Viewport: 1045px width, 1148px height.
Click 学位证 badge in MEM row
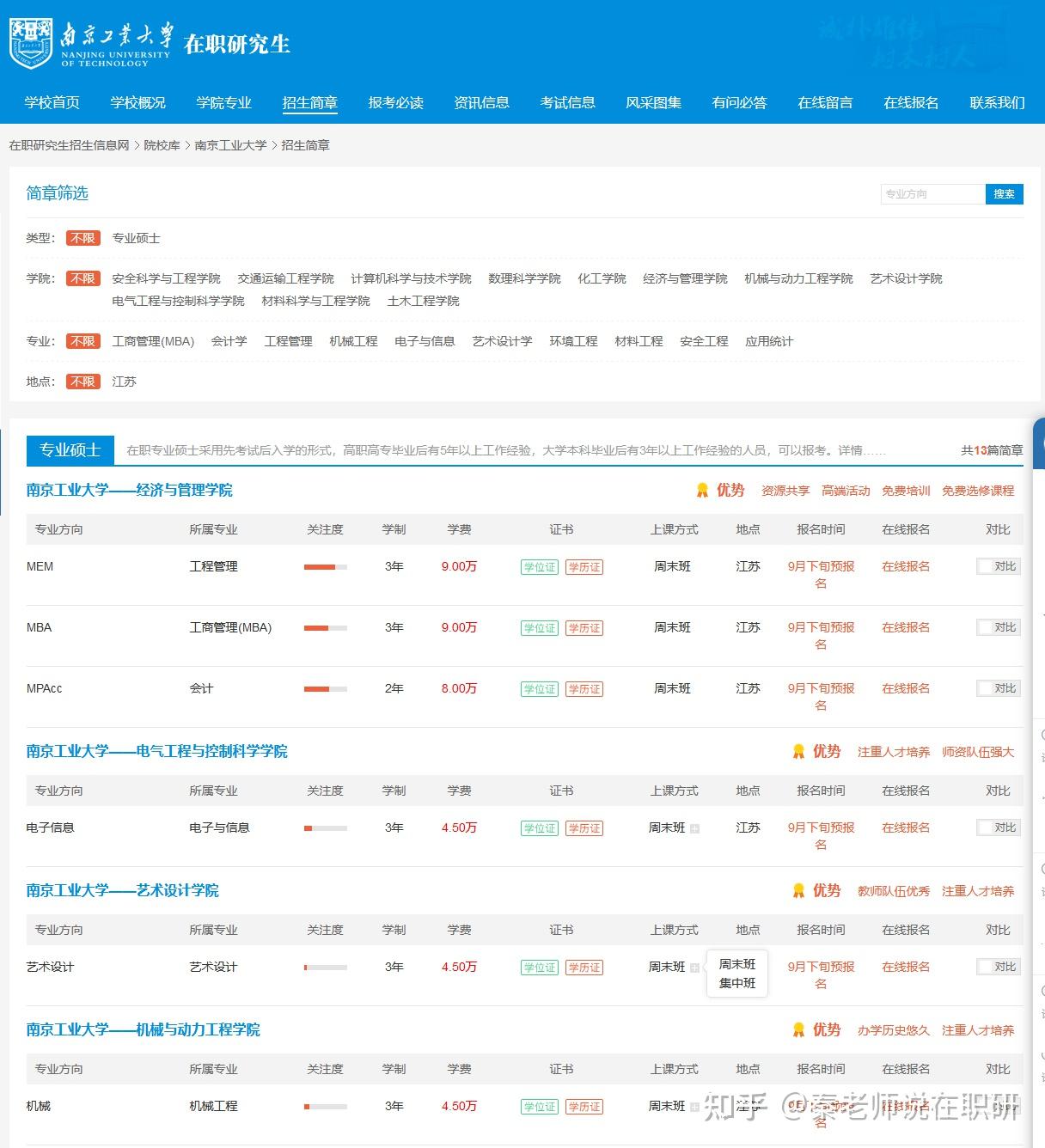540,567
